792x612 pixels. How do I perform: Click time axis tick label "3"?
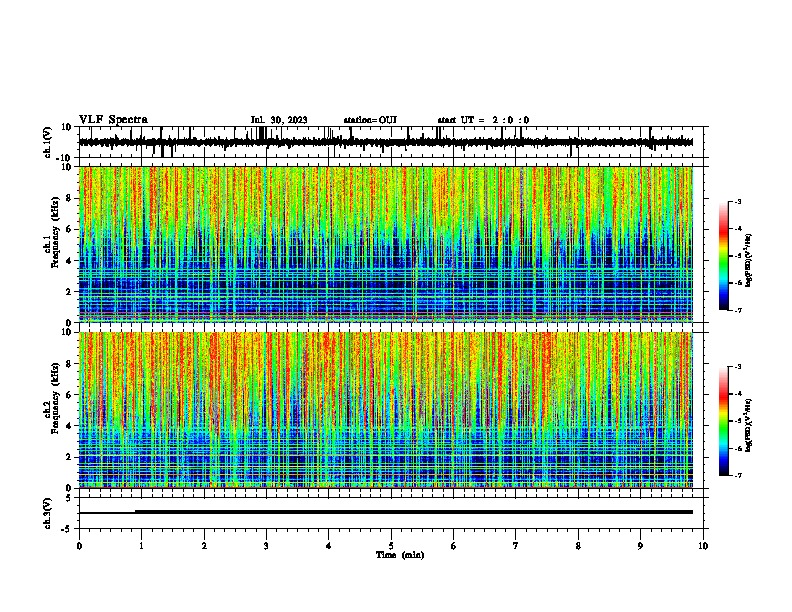pyautogui.click(x=266, y=546)
